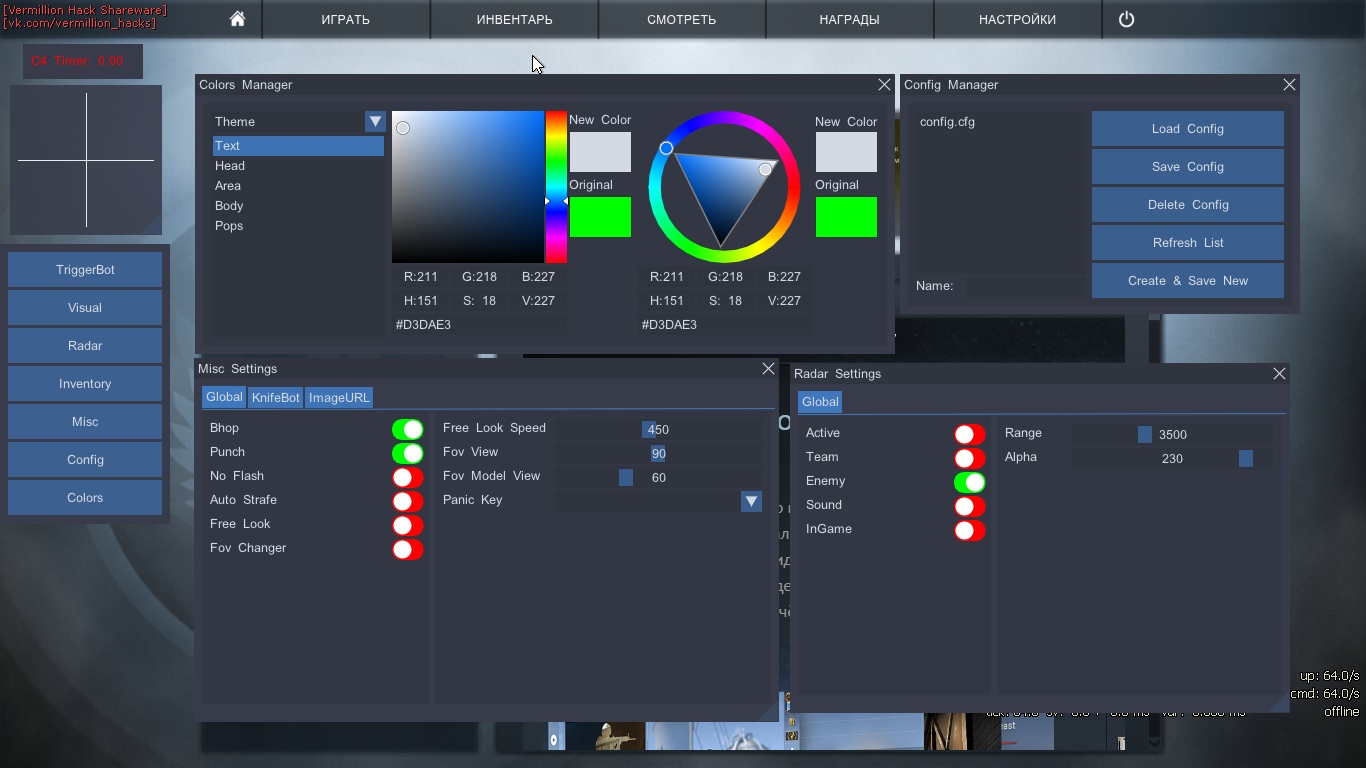Open the TriggerBot section from the sidebar

click(x=85, y=270)
